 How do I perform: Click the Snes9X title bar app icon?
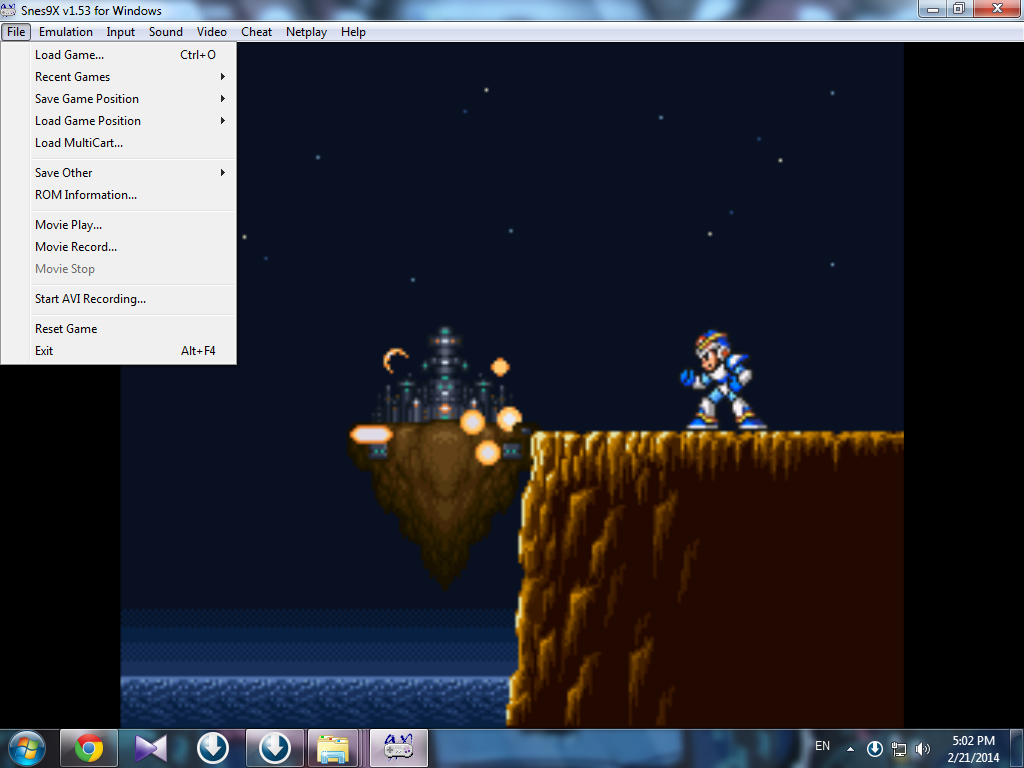click(x=8, y=10)
